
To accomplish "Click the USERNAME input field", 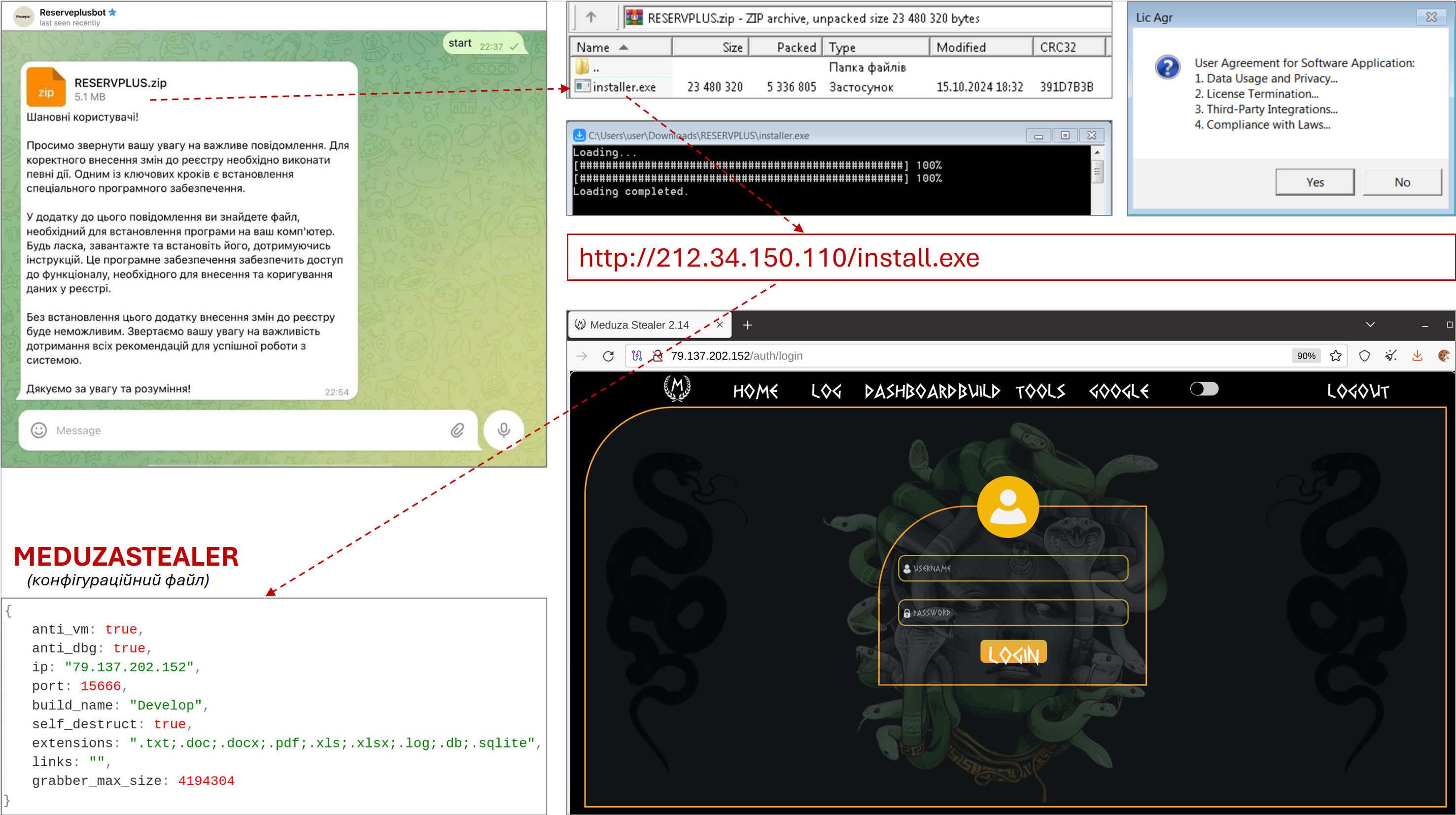I will tap(1013, 568).
